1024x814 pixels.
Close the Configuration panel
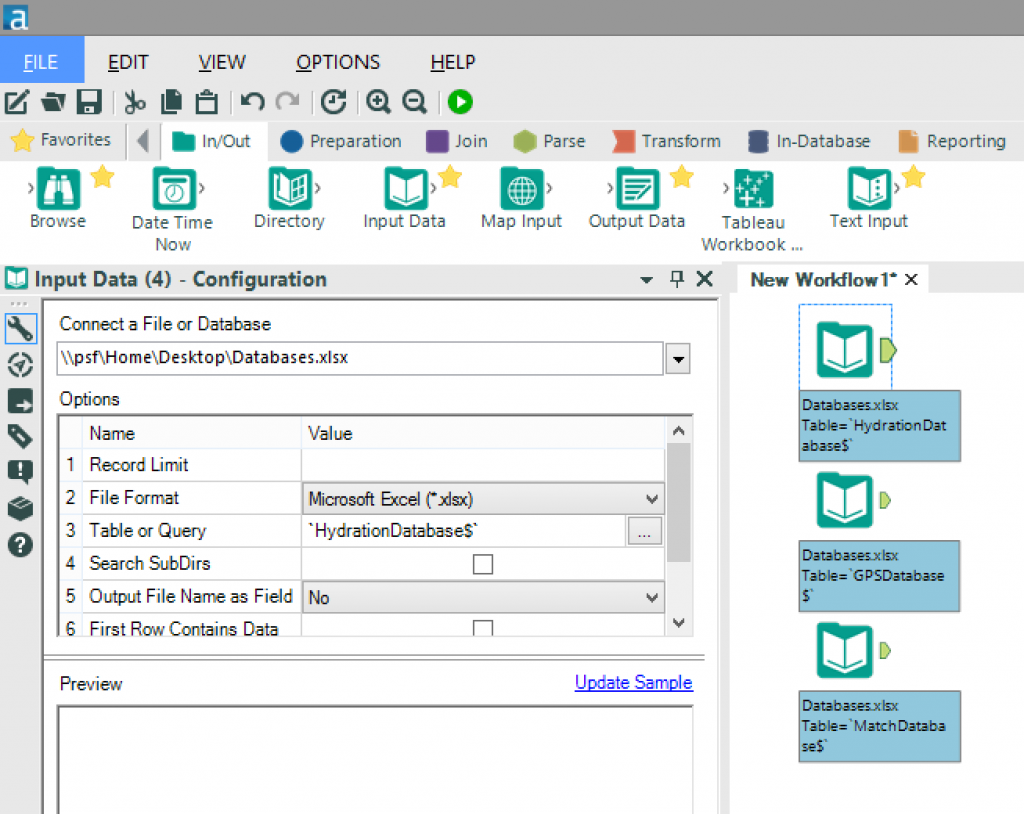coord(705,280)
